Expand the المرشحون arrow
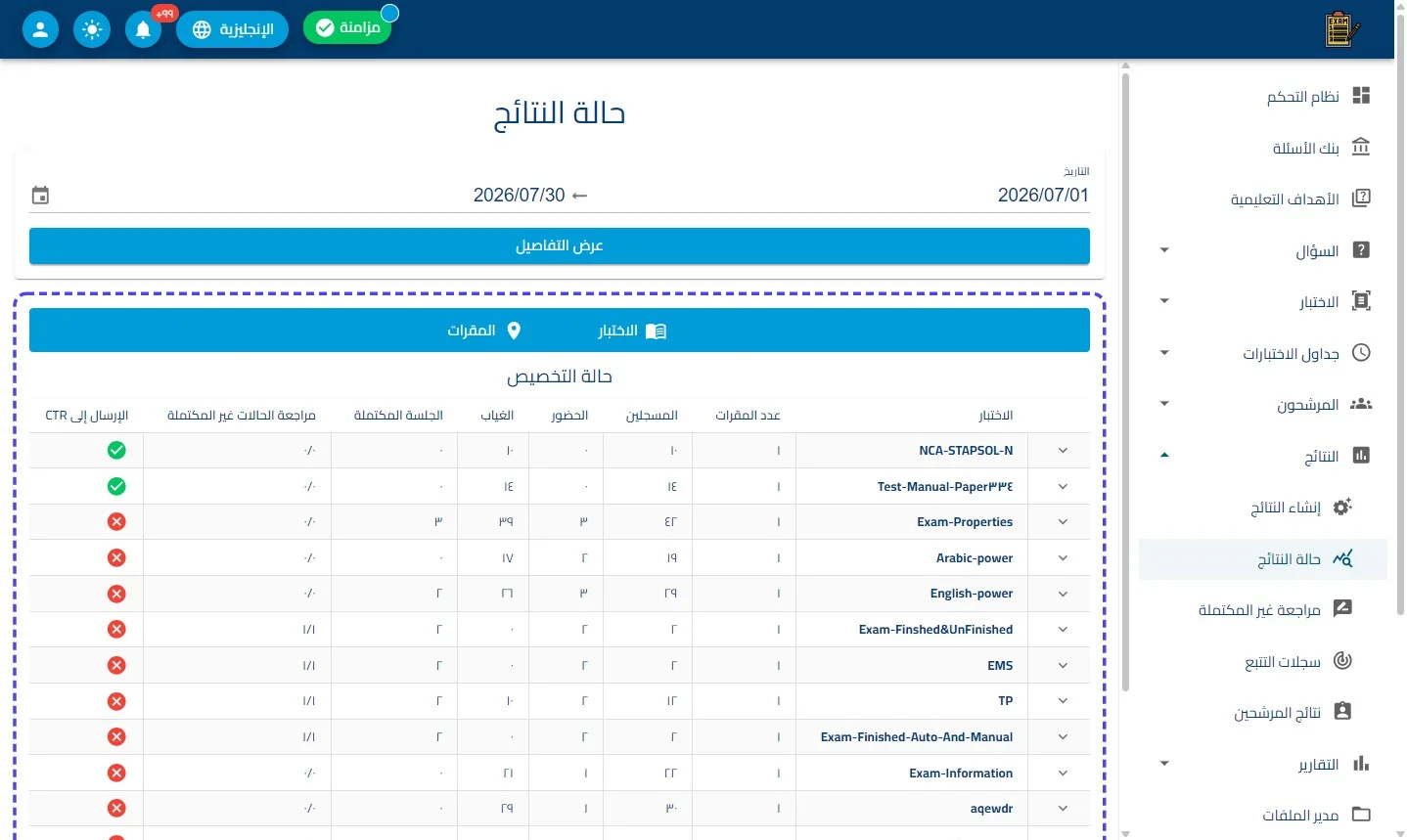 pos(1164,404)
